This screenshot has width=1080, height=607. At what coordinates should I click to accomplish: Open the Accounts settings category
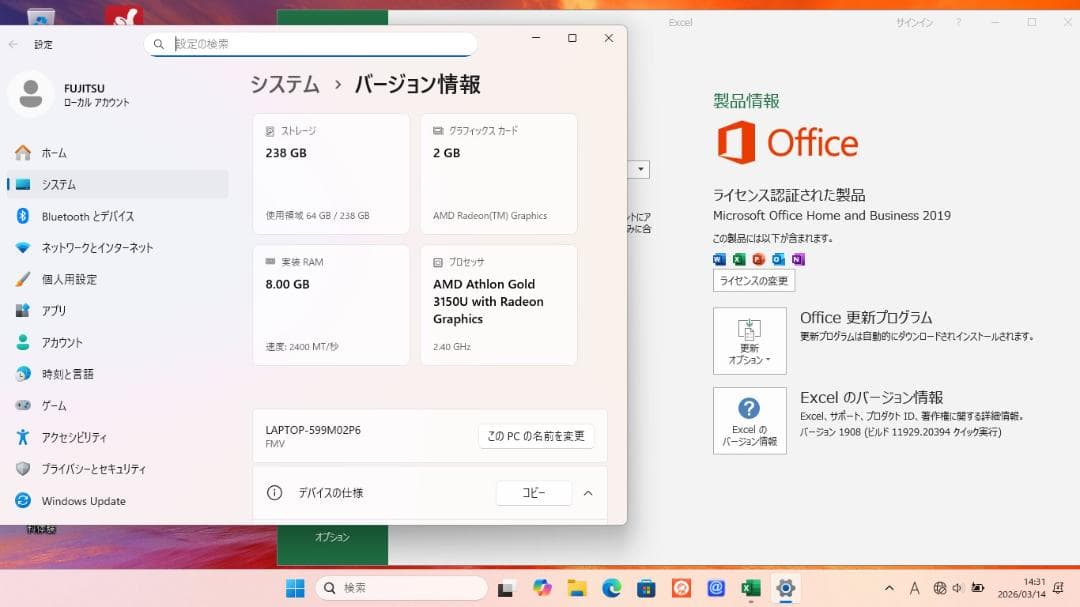(x=117, y=342)
